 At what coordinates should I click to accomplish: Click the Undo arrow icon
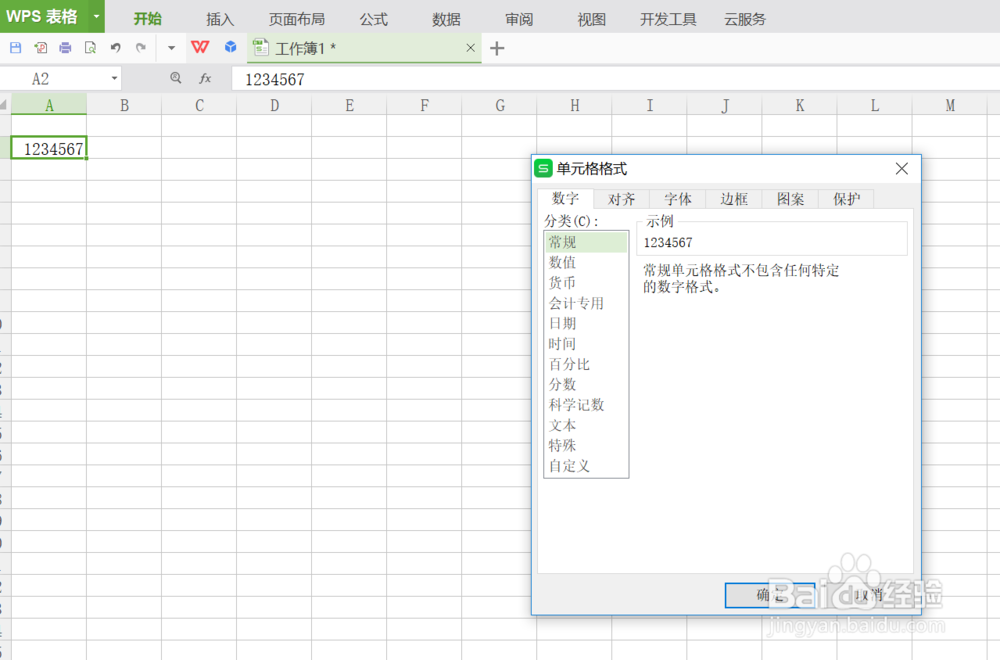pos(115,48)
